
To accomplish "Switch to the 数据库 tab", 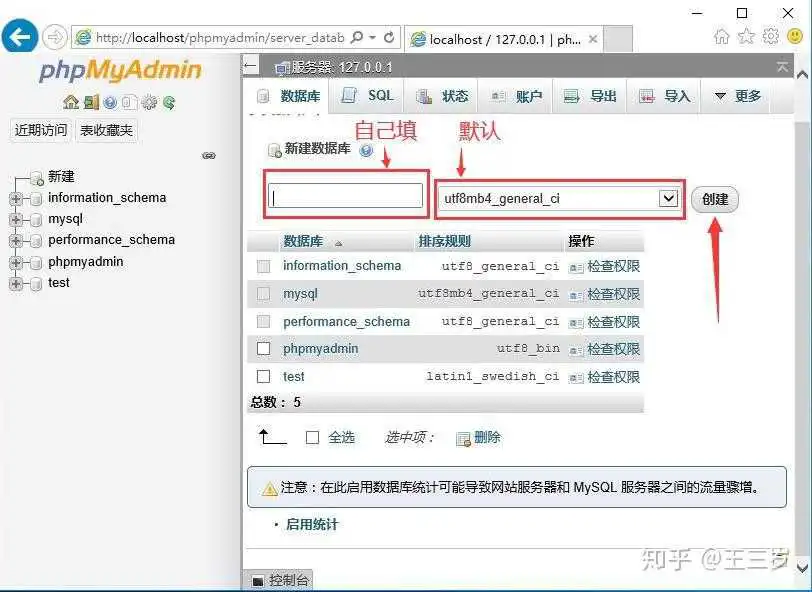I will click(289, 96).
